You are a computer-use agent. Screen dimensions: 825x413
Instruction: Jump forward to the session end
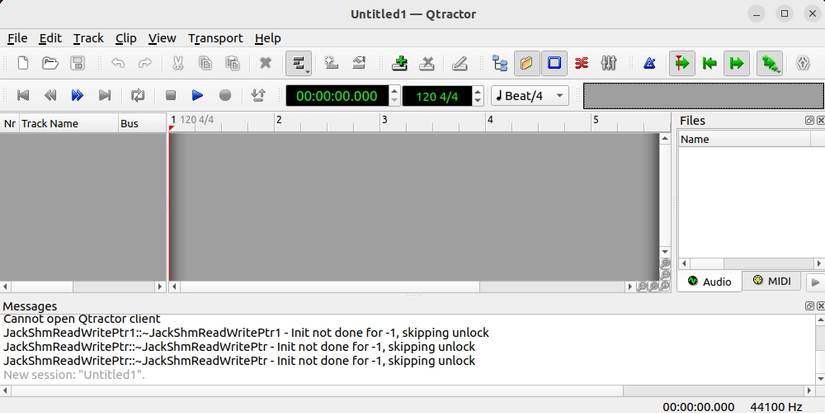pos(105,95)
